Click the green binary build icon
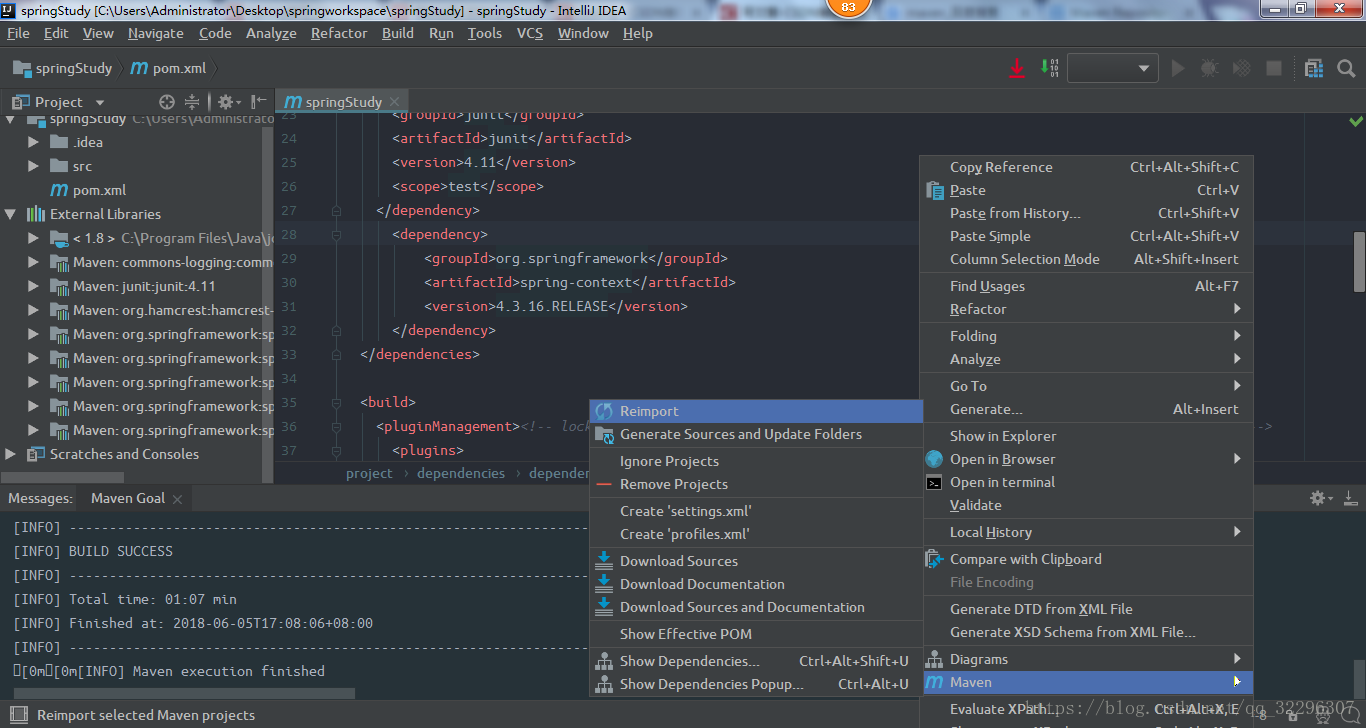Screen dimensions: 1366x728 click(x=1049, y=68)
